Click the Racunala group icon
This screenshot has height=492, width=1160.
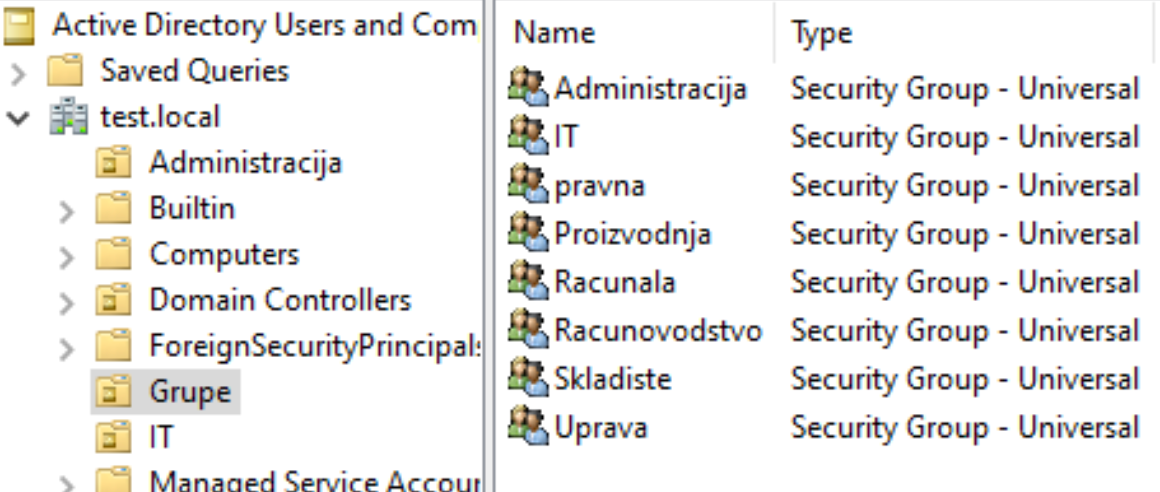tap(528, 281)
